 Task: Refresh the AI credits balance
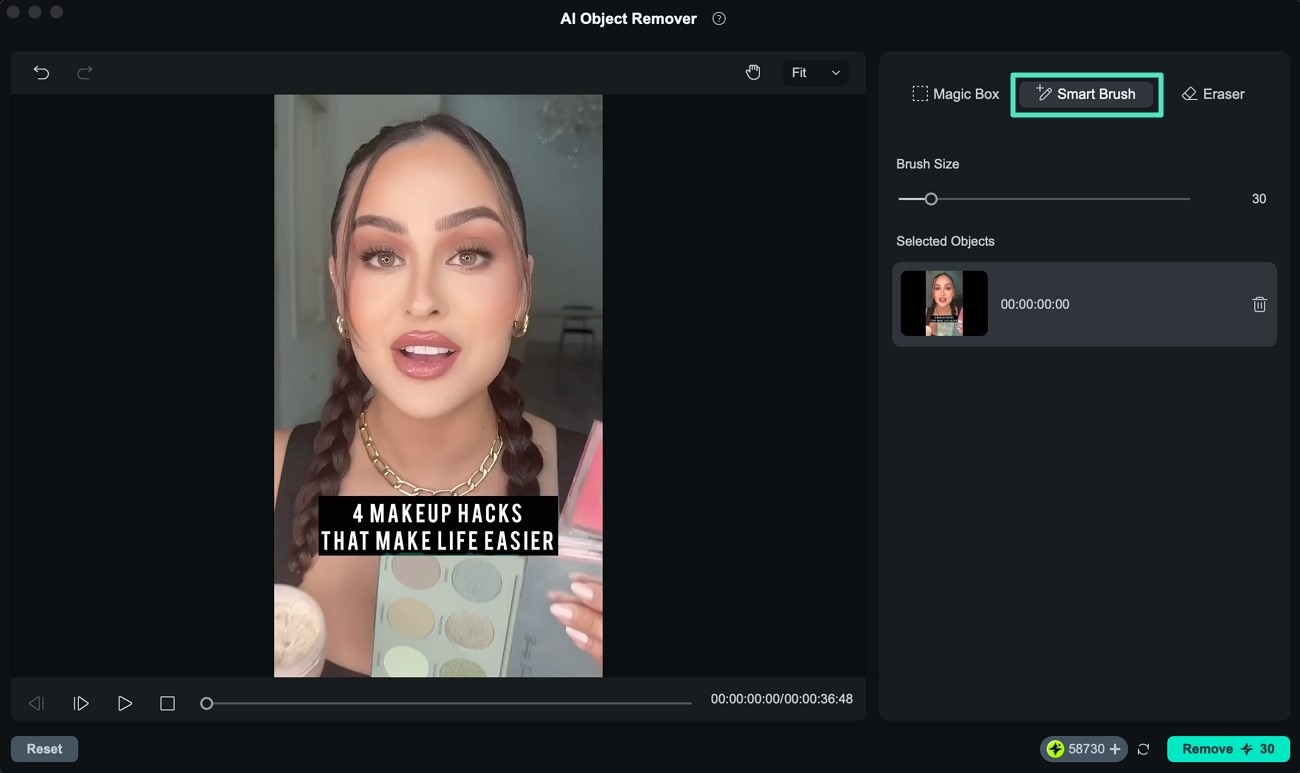(x=1144, y=749)
